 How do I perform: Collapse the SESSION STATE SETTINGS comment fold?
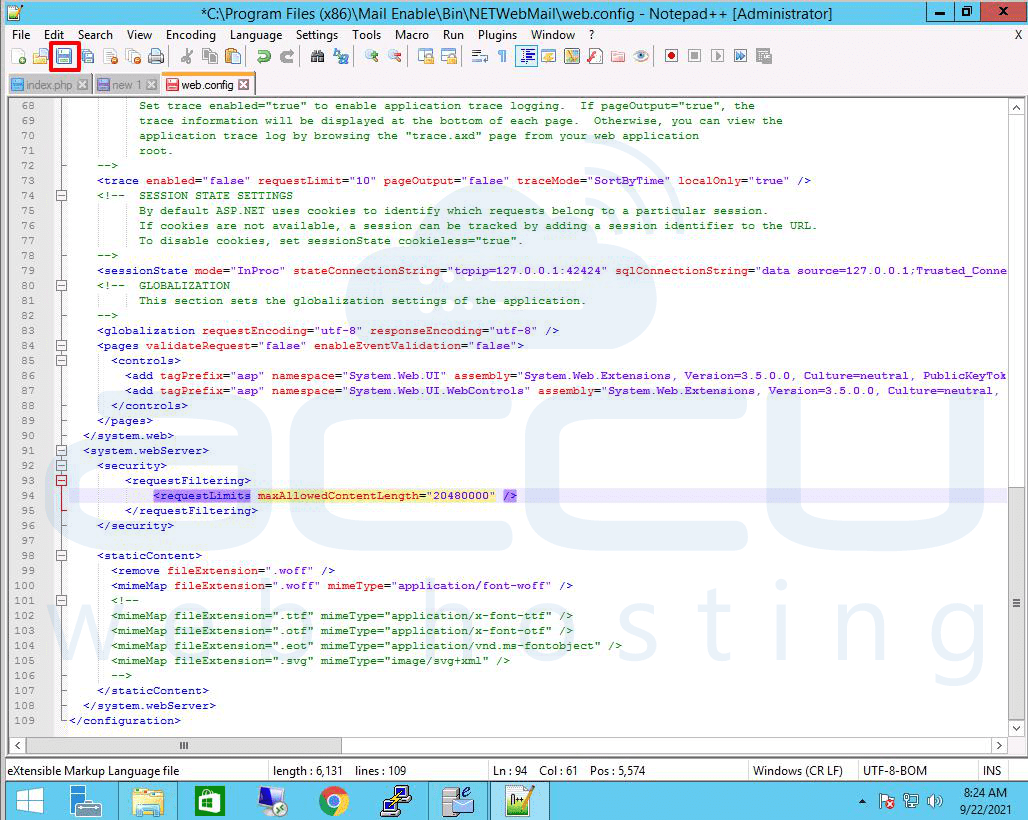(61, 195)
